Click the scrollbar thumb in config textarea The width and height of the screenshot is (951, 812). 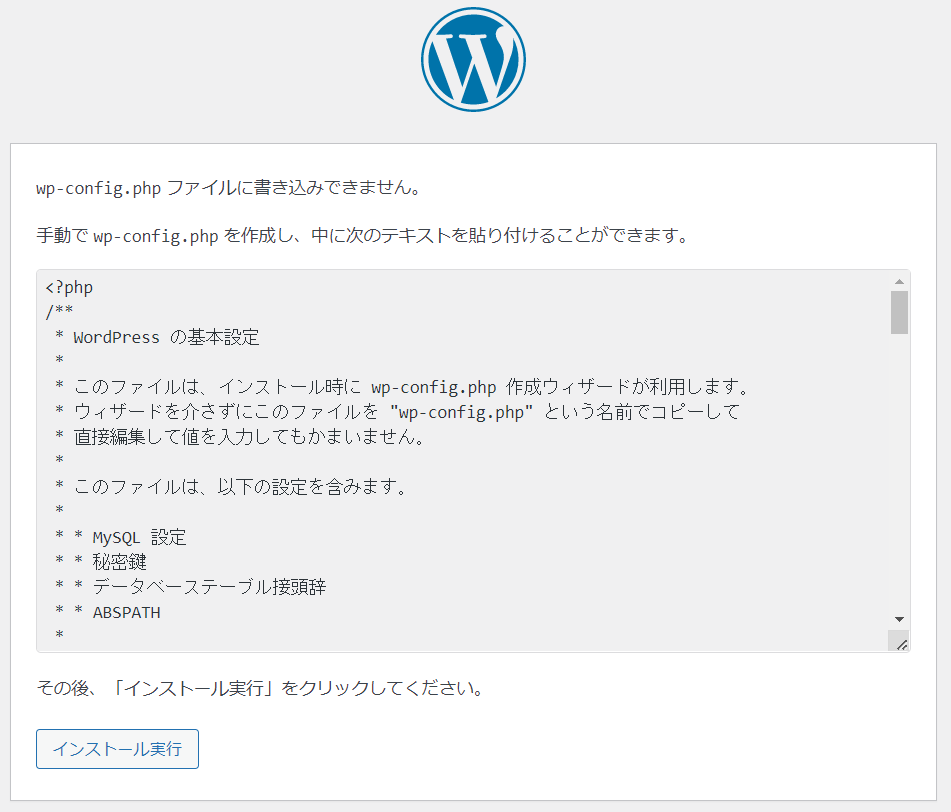click(899, 312)
